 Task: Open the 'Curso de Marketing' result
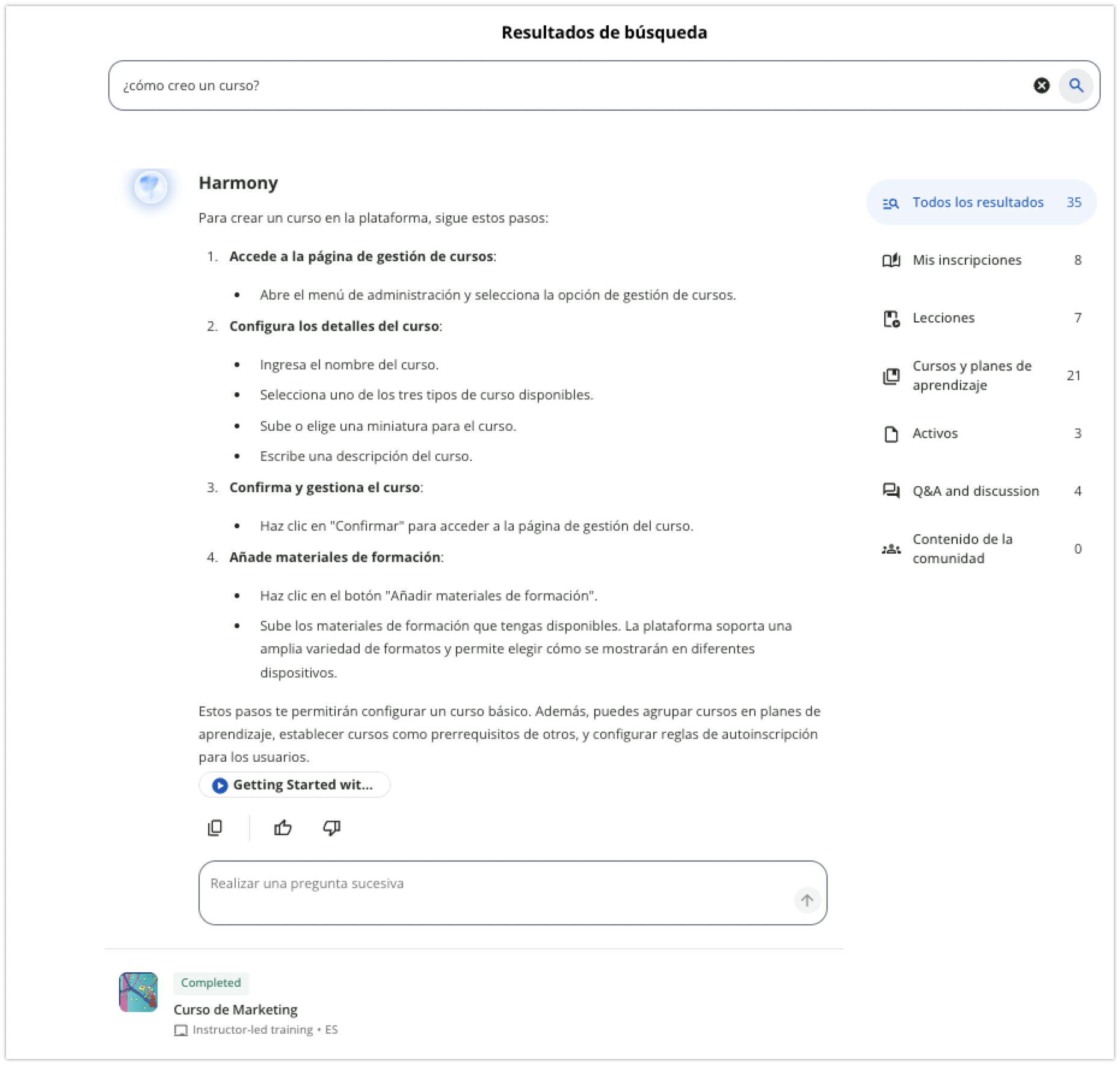coord(235,1009)
